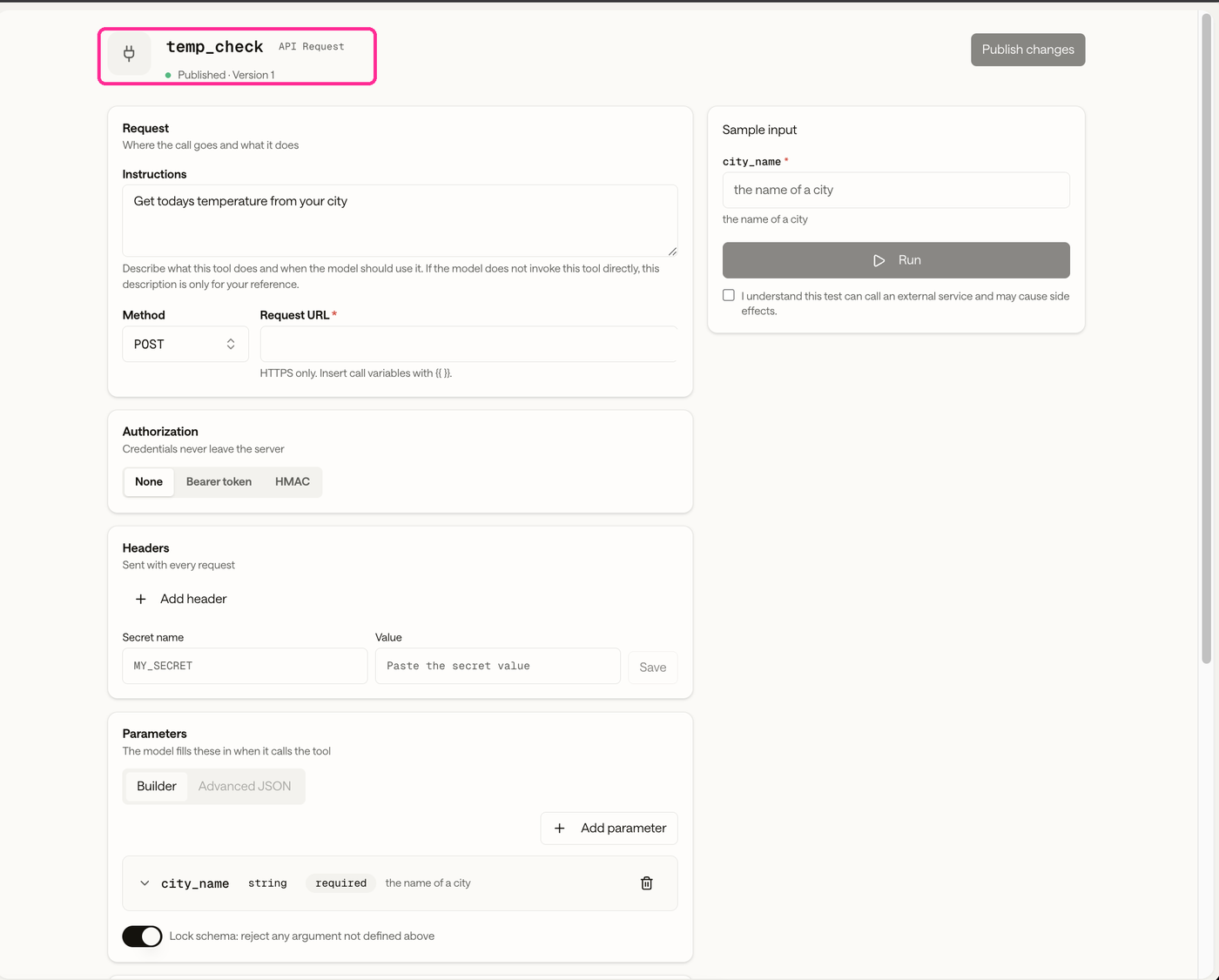Click the temp_check tool title
The height and width of the screenshot is (980, 1219).
(215, 47)
